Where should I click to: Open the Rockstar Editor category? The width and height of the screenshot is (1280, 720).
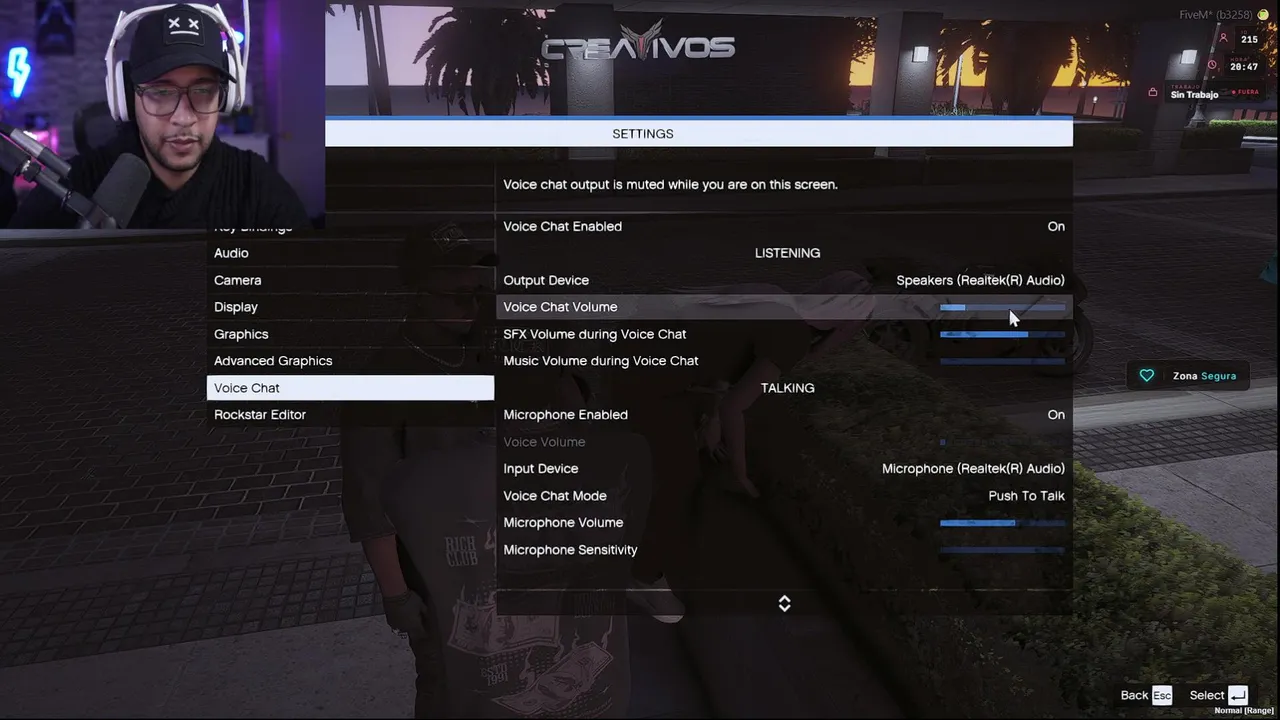350,415
